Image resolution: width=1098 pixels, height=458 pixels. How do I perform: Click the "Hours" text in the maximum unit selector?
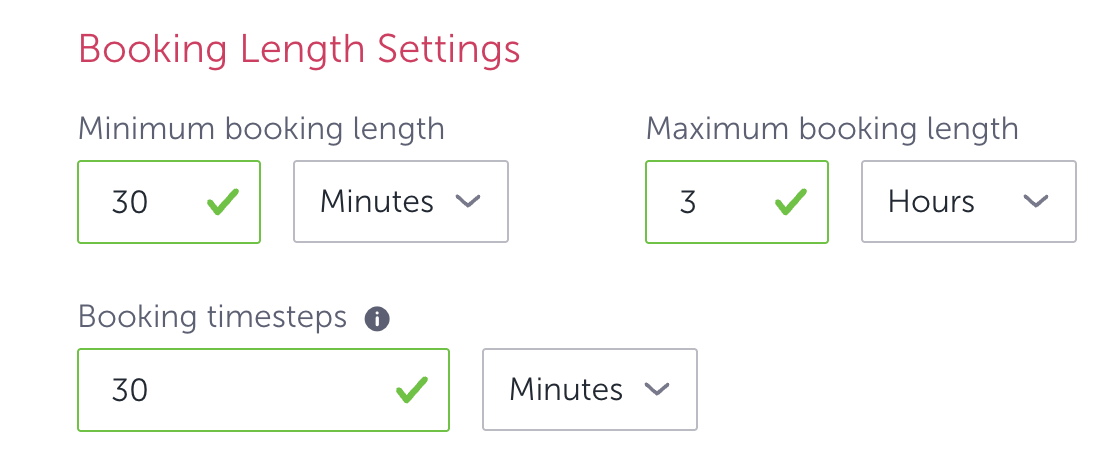pos(931,202)
